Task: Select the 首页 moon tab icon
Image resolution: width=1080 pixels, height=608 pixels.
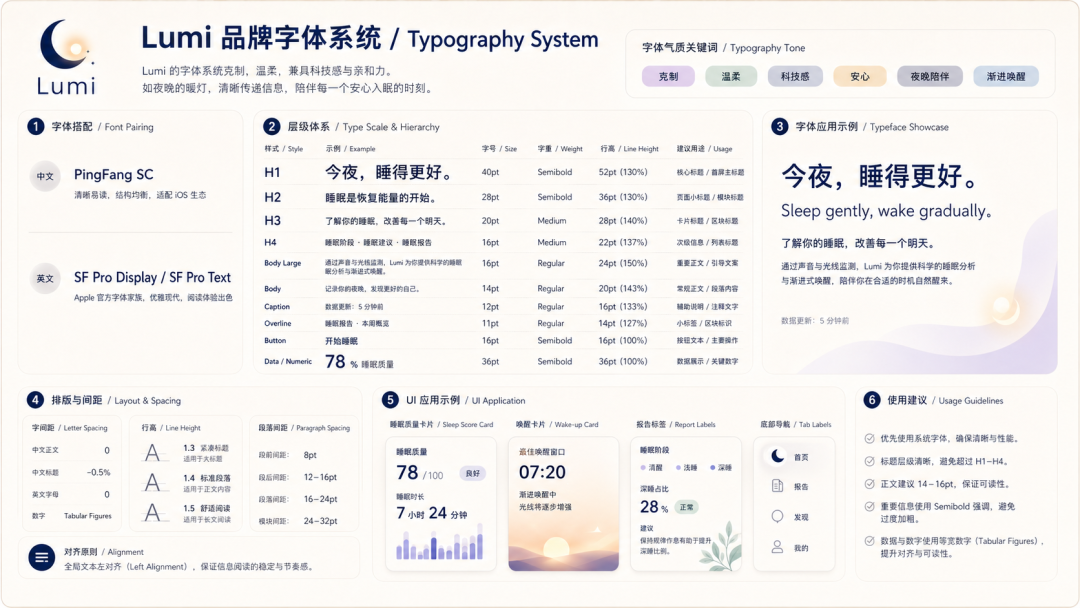Action: [x=778, y=456]
